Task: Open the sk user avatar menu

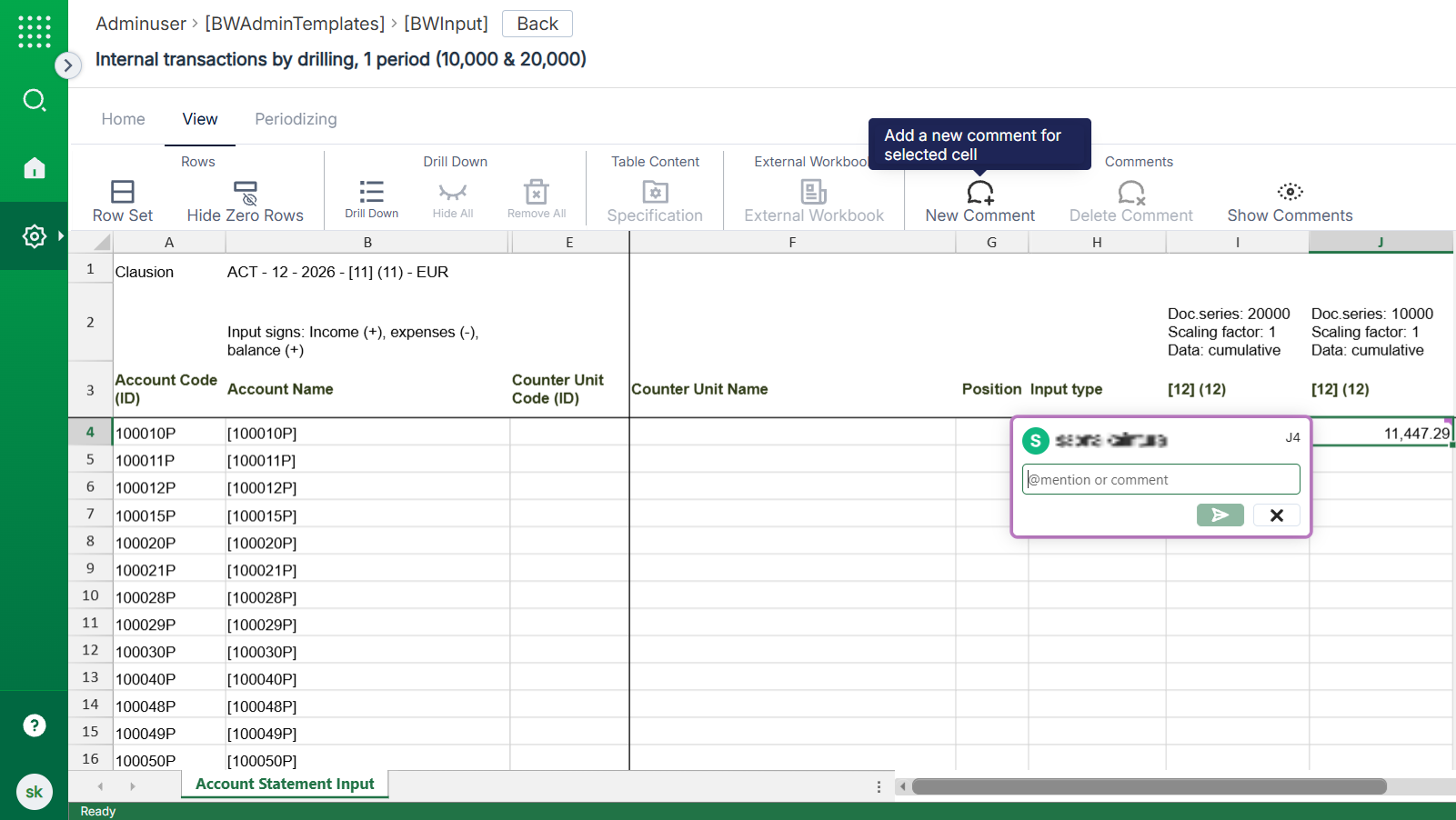Action: pyautogui.click(x=34, y=792)
